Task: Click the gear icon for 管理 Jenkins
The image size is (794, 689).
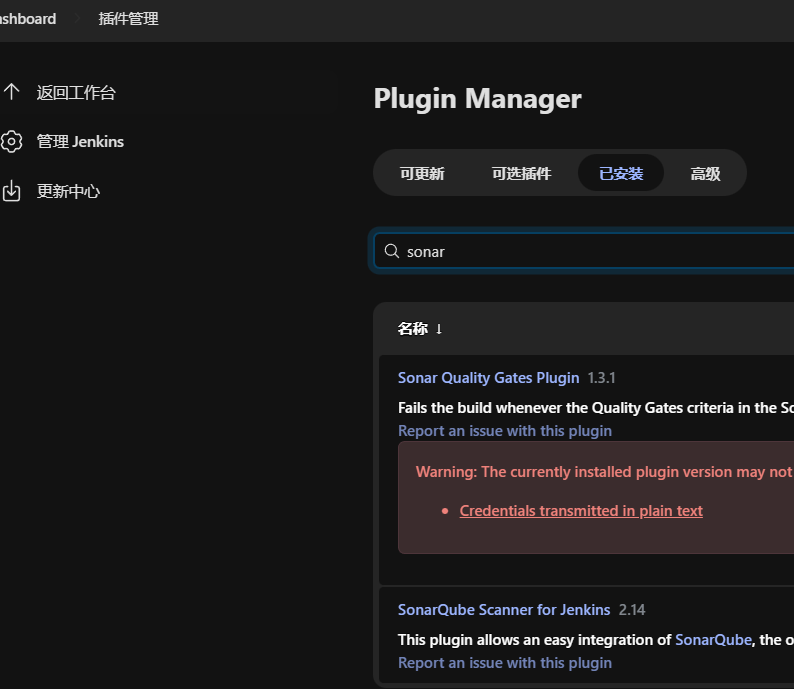Action: (12, 141)
